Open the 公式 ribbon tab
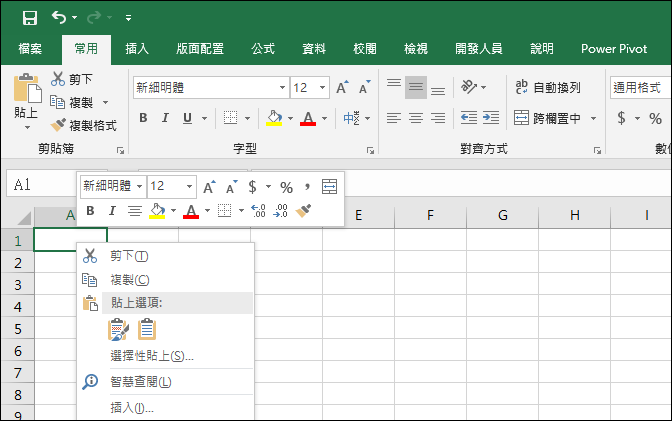 point(263,49)
